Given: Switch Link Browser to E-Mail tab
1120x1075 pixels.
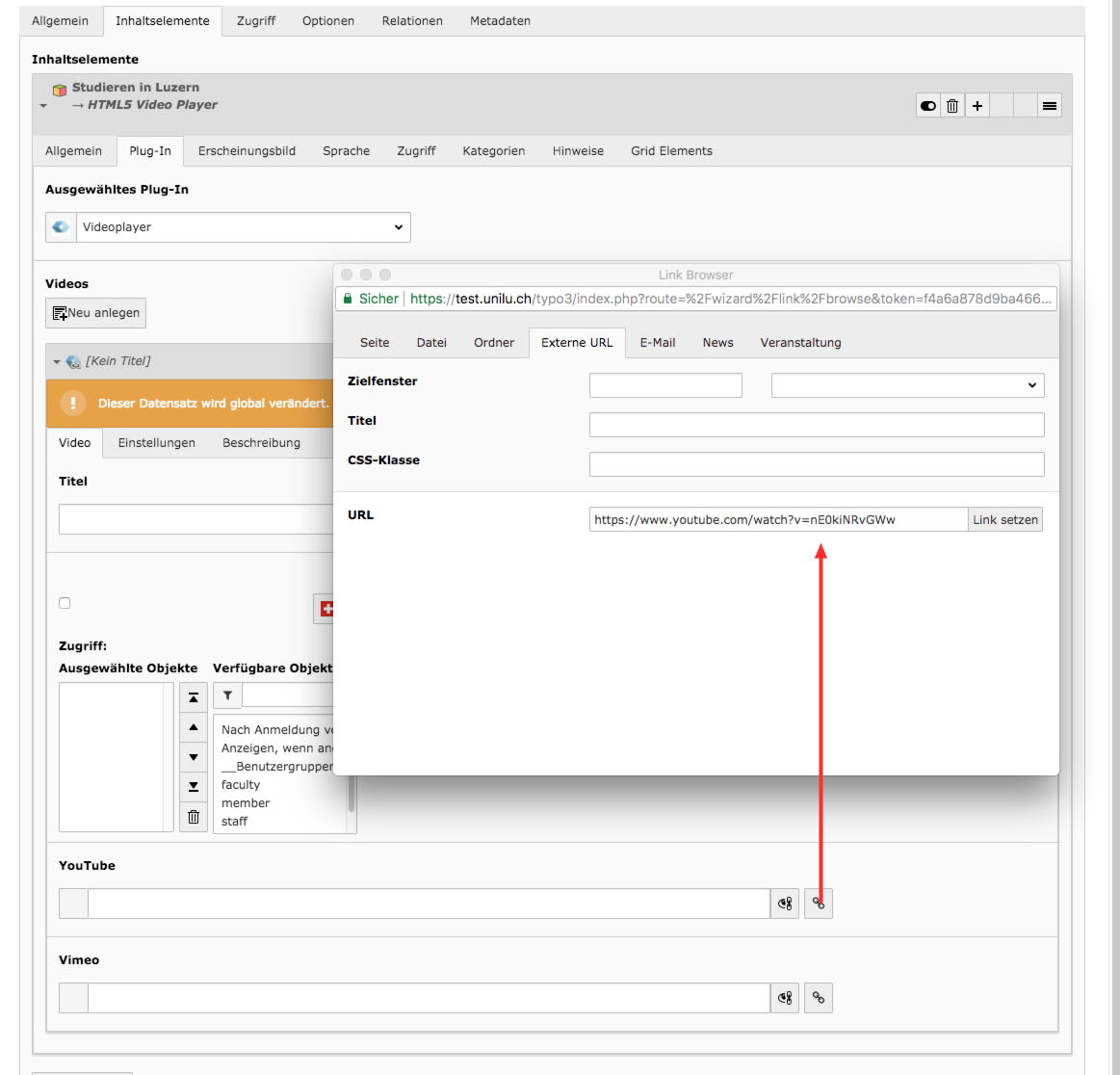Looking at the screenshot, I should pyautogui.click(x=657, y=343).
